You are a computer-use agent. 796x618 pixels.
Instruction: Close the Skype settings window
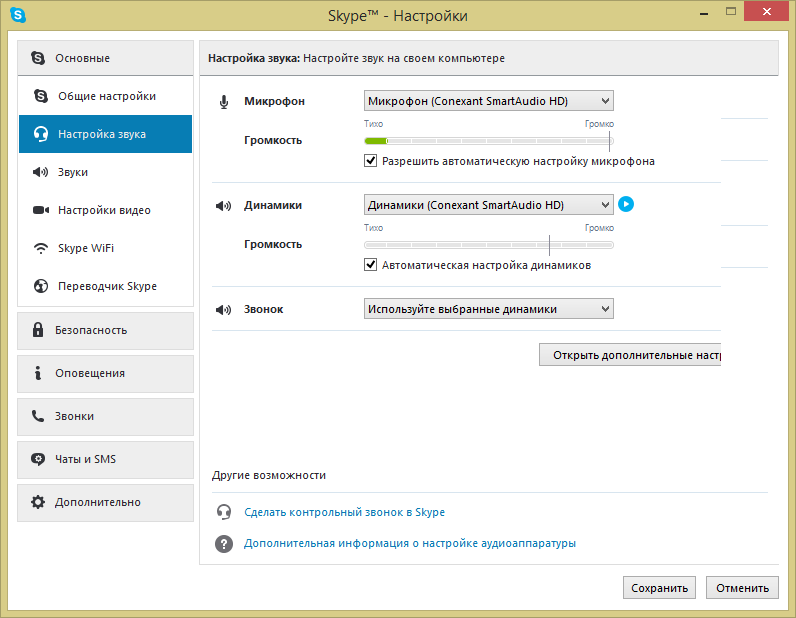pos(767,11)
